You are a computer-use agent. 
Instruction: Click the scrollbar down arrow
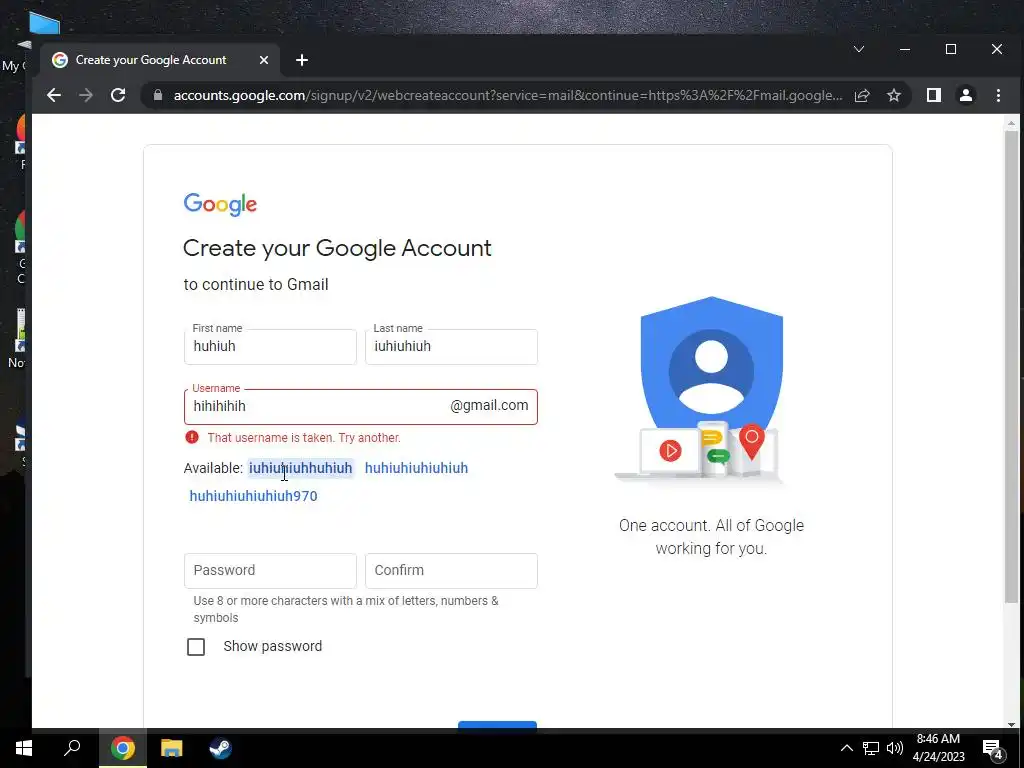pos(1011,724)
